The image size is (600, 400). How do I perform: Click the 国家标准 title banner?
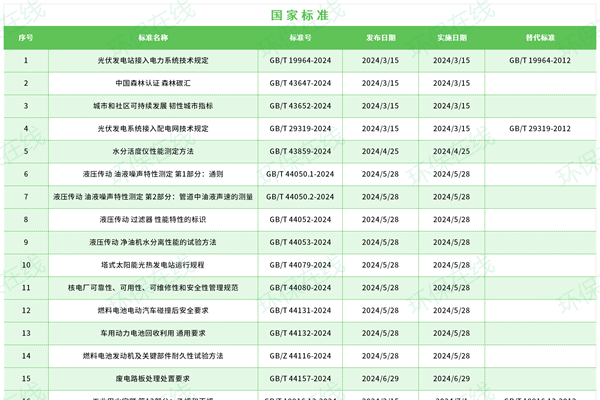(x=300, y=15)
